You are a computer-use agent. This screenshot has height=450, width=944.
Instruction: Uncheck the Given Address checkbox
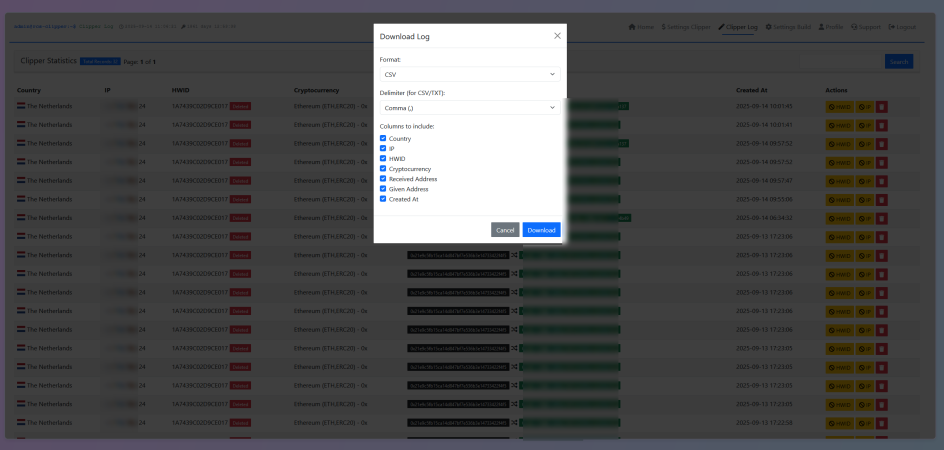(383, 189)
